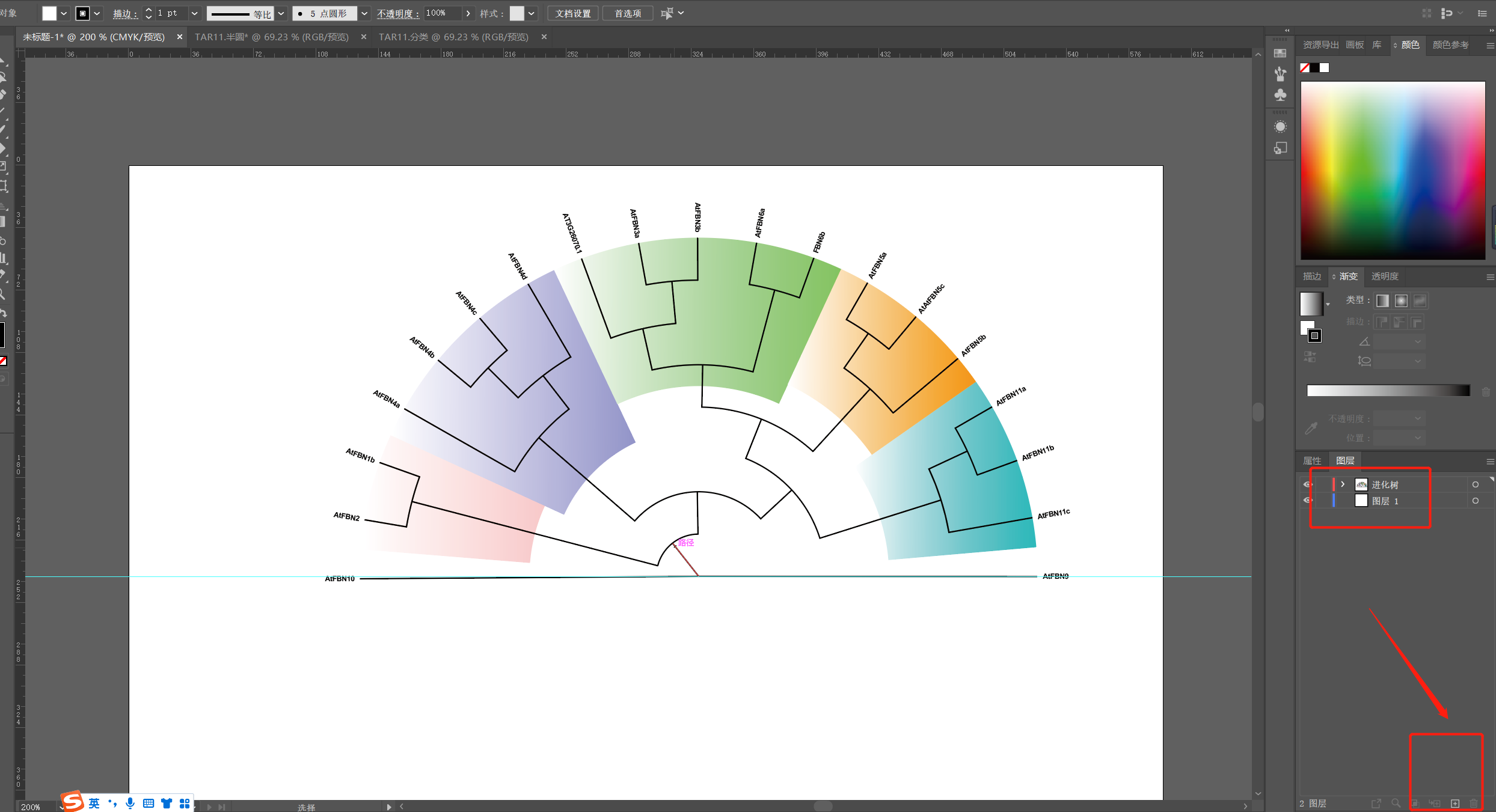
Task: Click the create new layer icon
Action: [1455, 804]
